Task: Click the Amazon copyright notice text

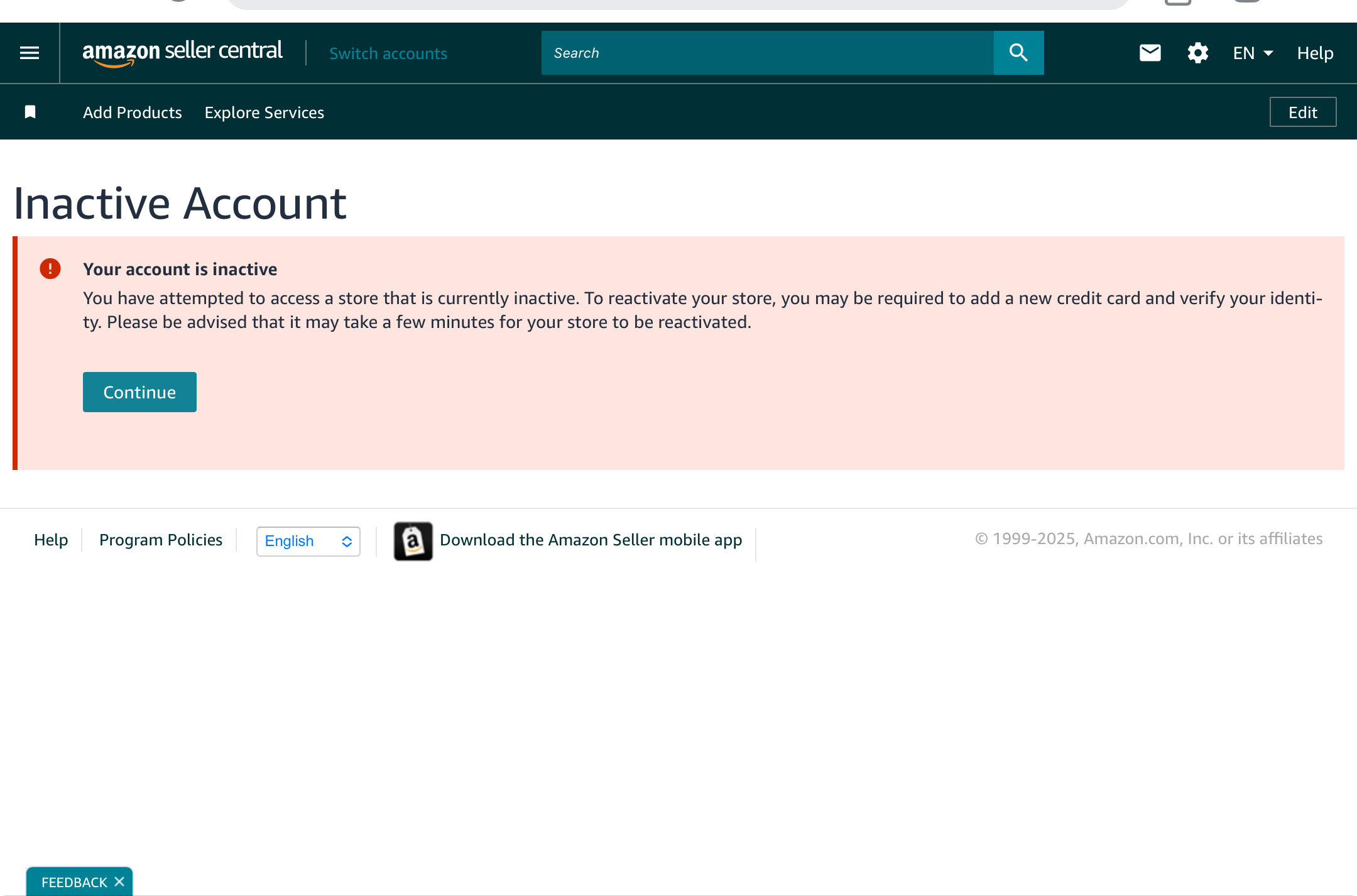Action: (x=1148, y=539)
